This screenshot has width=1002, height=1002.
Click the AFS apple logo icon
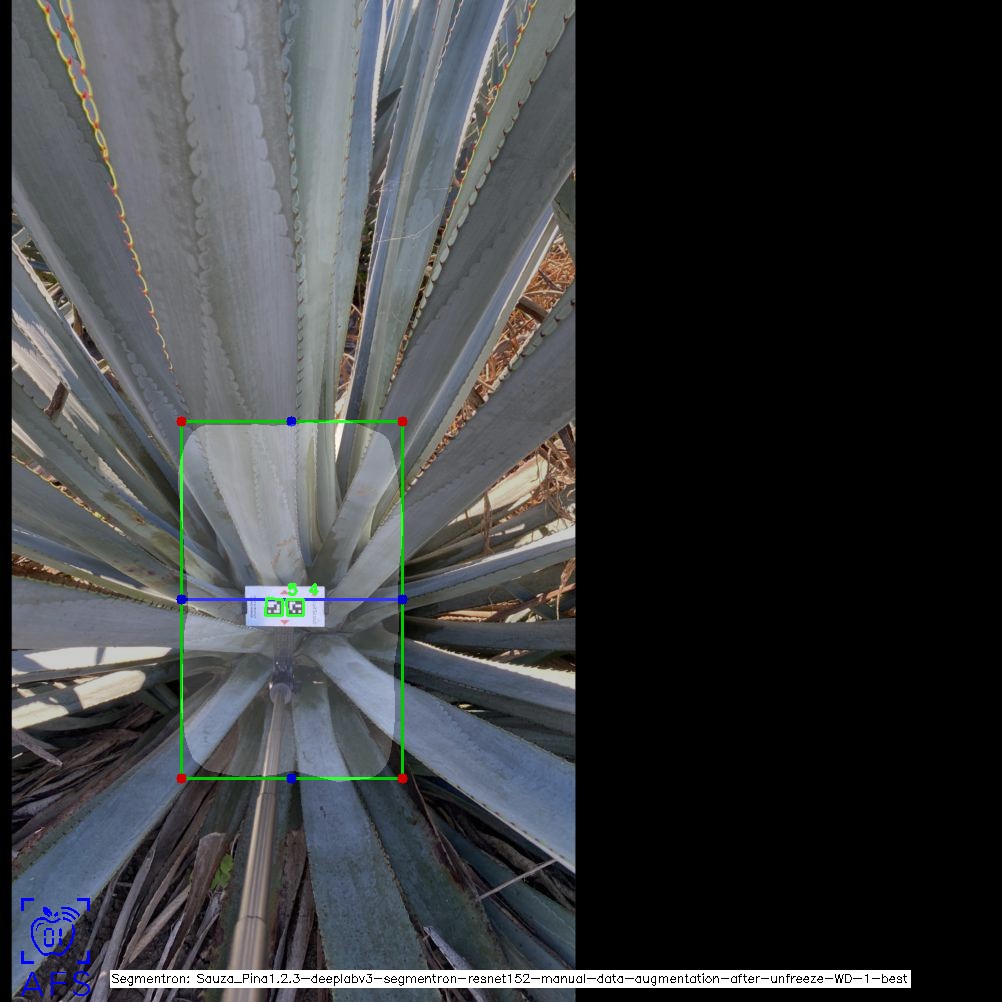[55, 930]
